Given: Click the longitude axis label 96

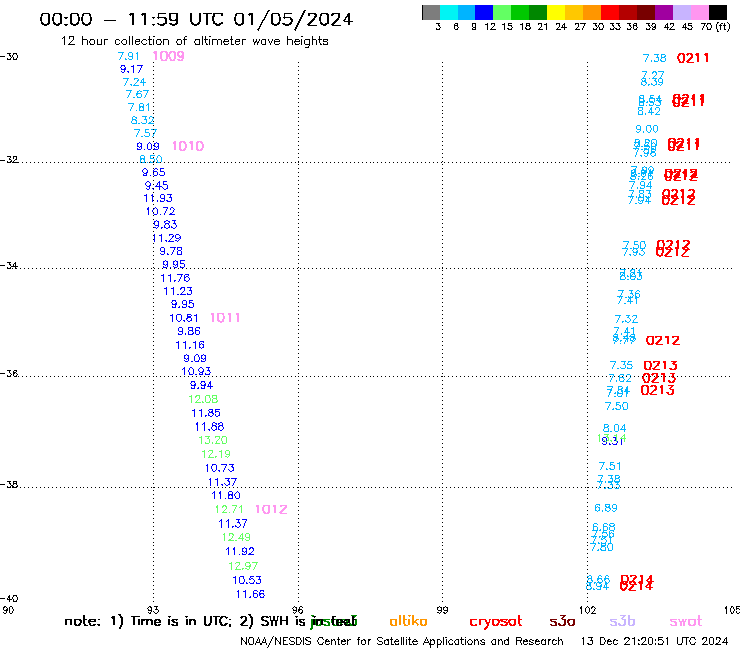Looking at the screenshot, I should [298, 609].
